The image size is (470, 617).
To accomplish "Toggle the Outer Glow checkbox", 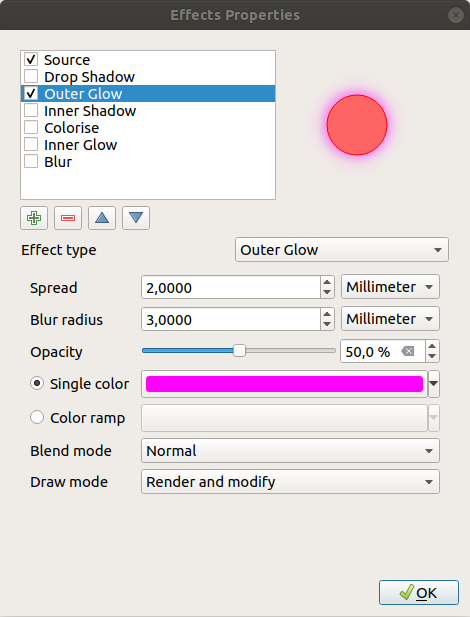I will [x=31, y=93].
